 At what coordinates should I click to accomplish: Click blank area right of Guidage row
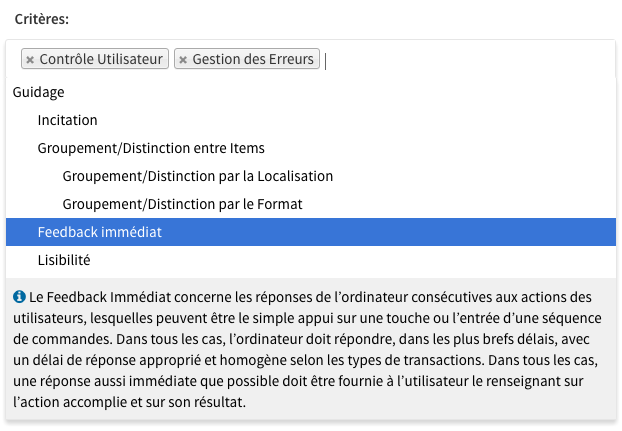pyautogui.click(x=341, y=92)
